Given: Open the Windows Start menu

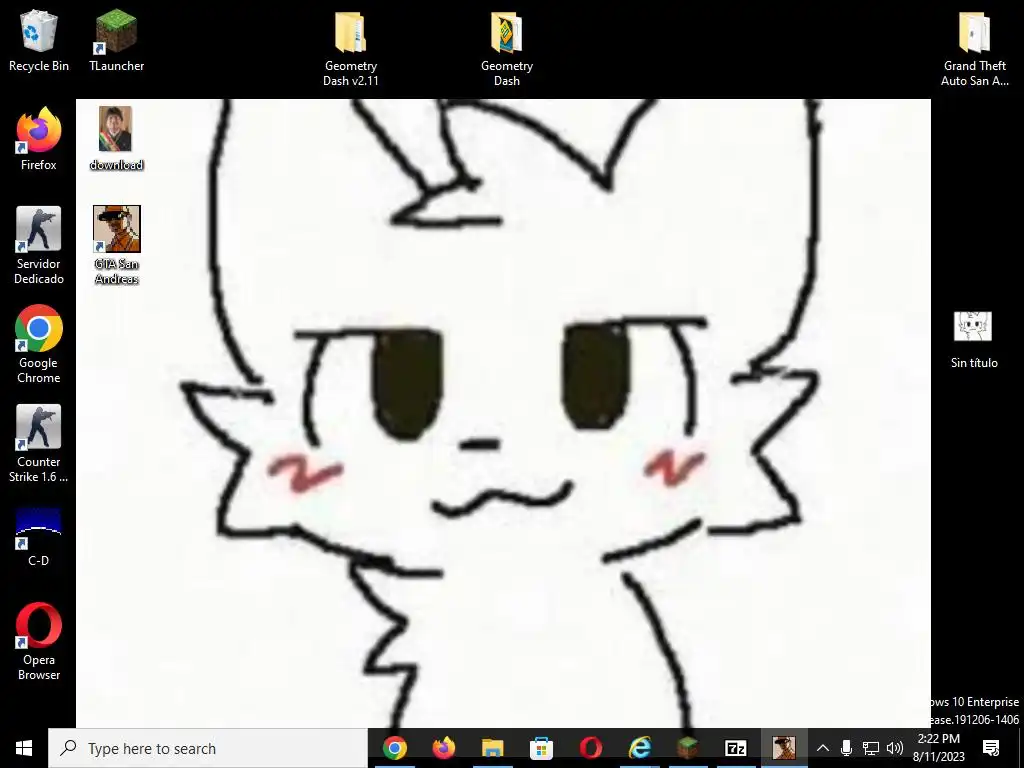Looking at the screenshot, I should 24,748.
